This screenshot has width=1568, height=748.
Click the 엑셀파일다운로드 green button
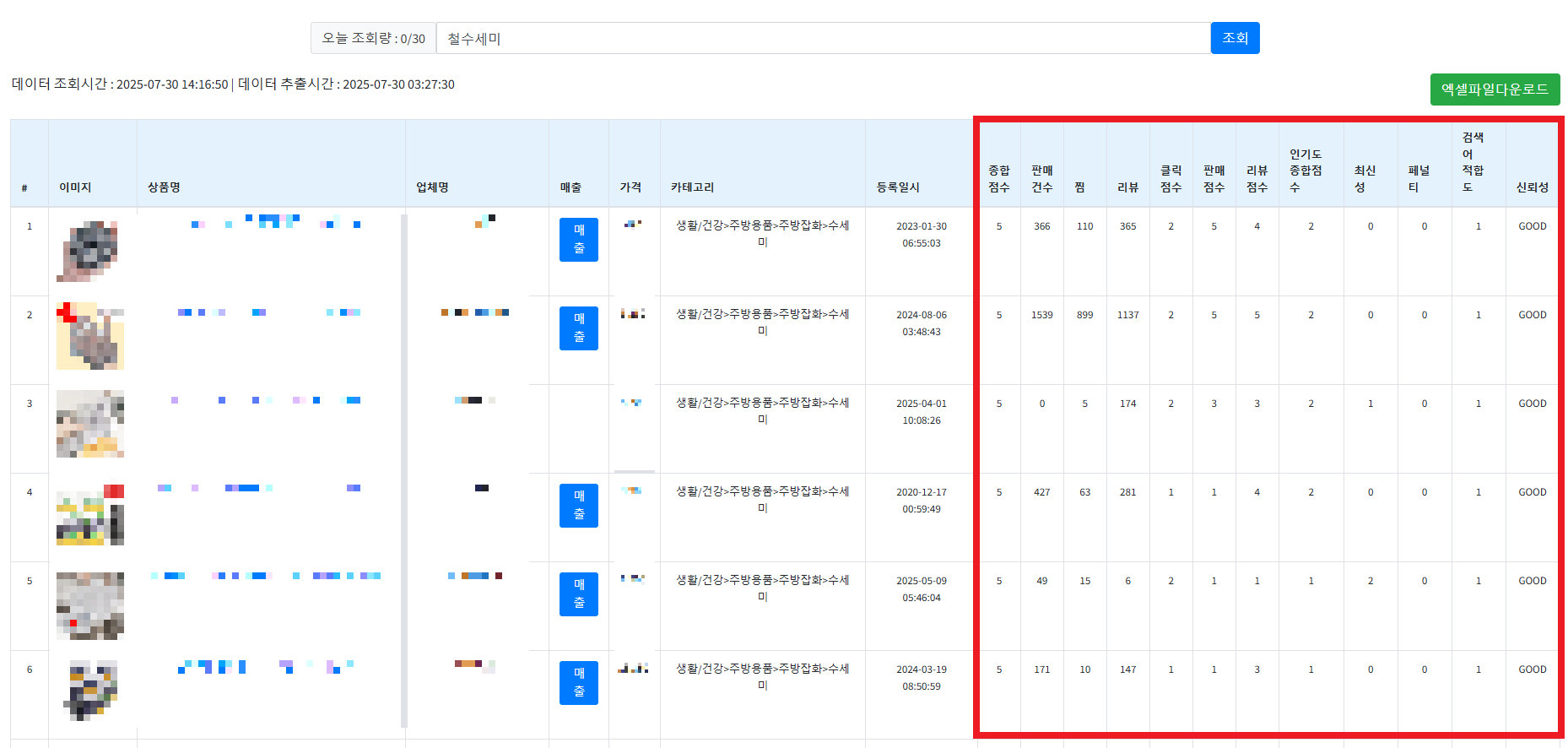[1494, 89]
